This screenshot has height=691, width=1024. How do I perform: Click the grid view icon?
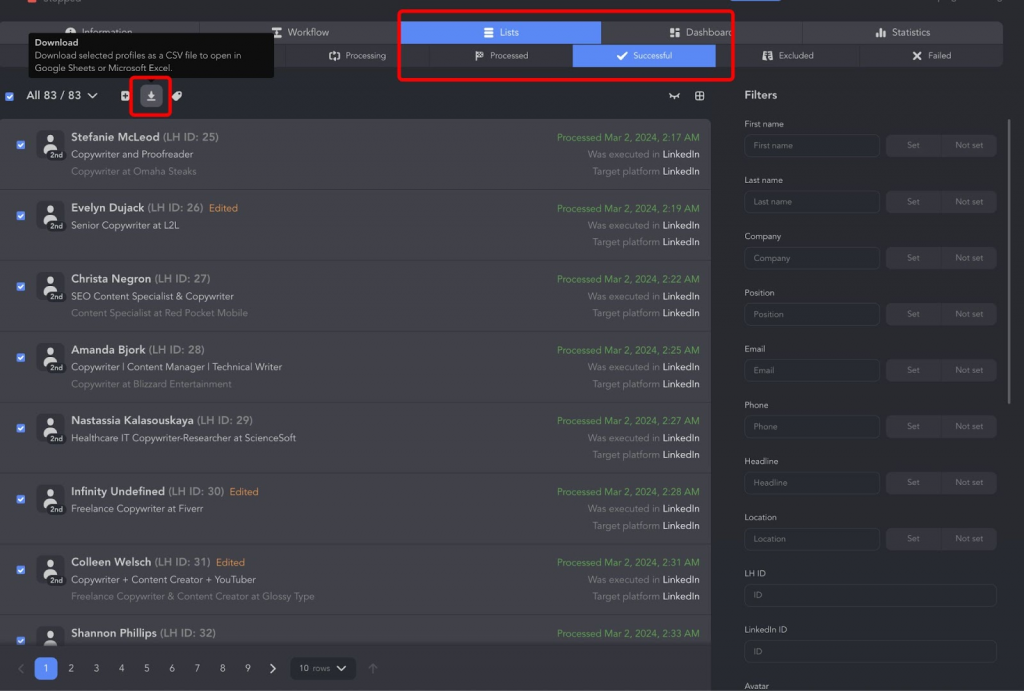coord(700,96)
